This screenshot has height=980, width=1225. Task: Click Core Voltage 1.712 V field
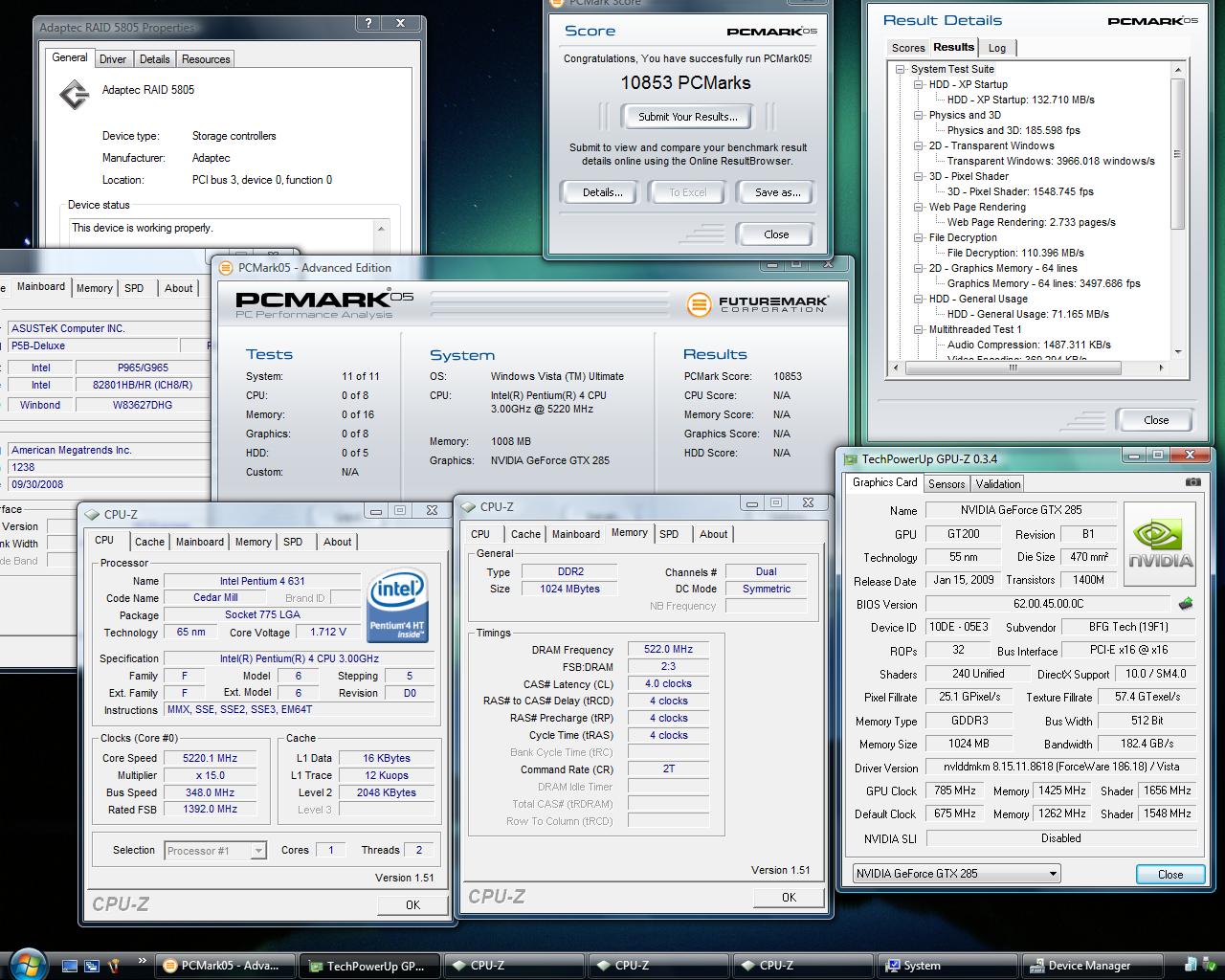(328, 633)
